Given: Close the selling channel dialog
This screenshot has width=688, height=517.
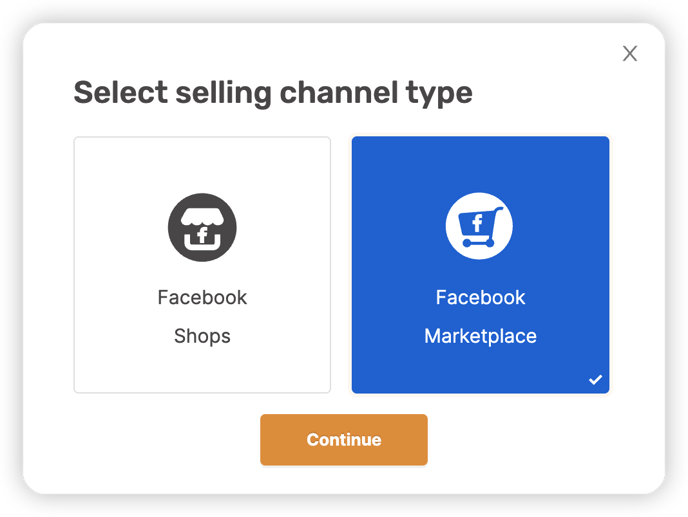Looking at the screenshot, I should (630, 54).
